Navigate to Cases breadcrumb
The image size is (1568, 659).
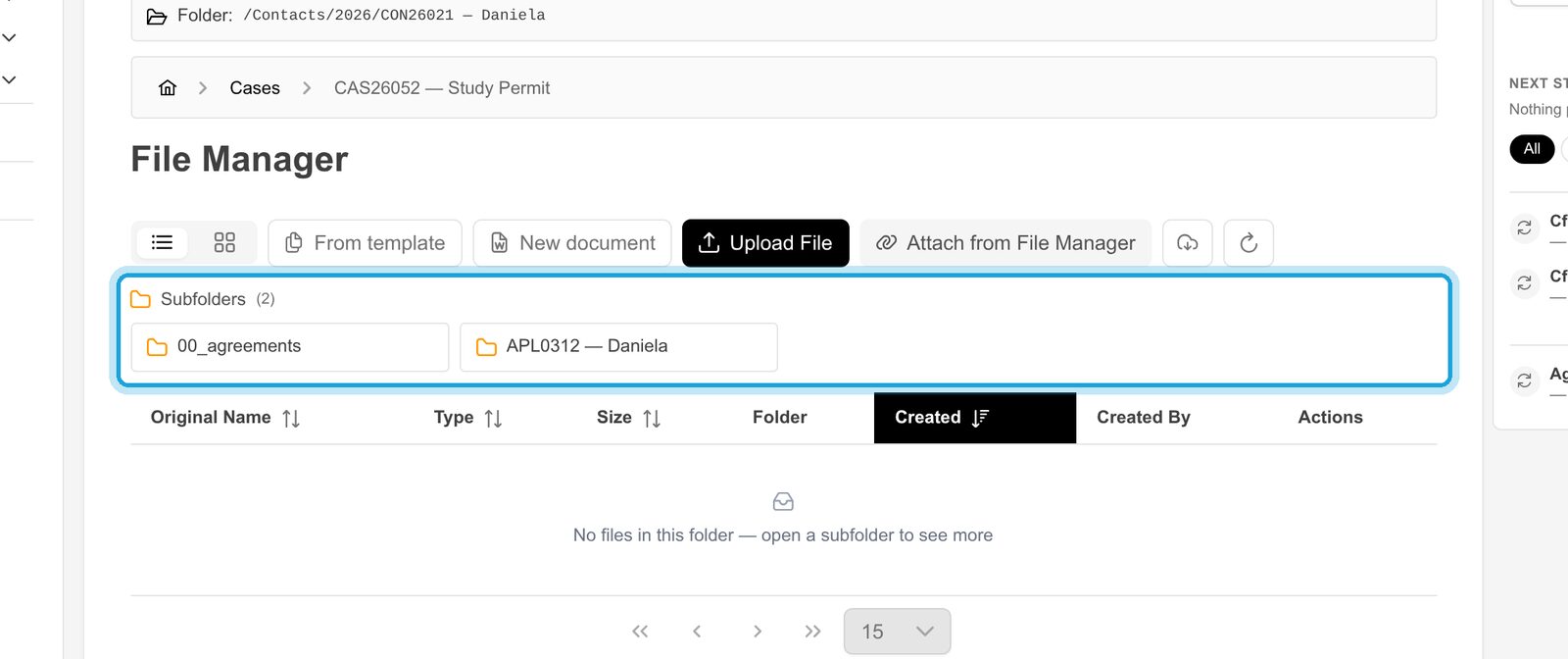[255, 88]
